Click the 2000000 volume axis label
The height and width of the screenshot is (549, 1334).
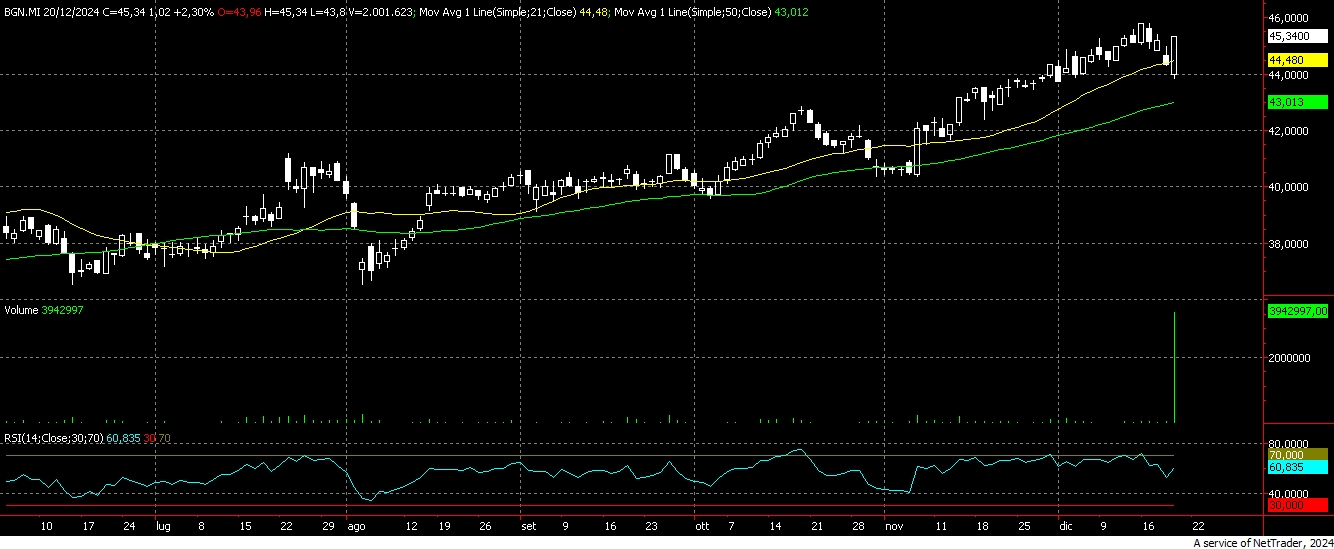[1288, 357]
